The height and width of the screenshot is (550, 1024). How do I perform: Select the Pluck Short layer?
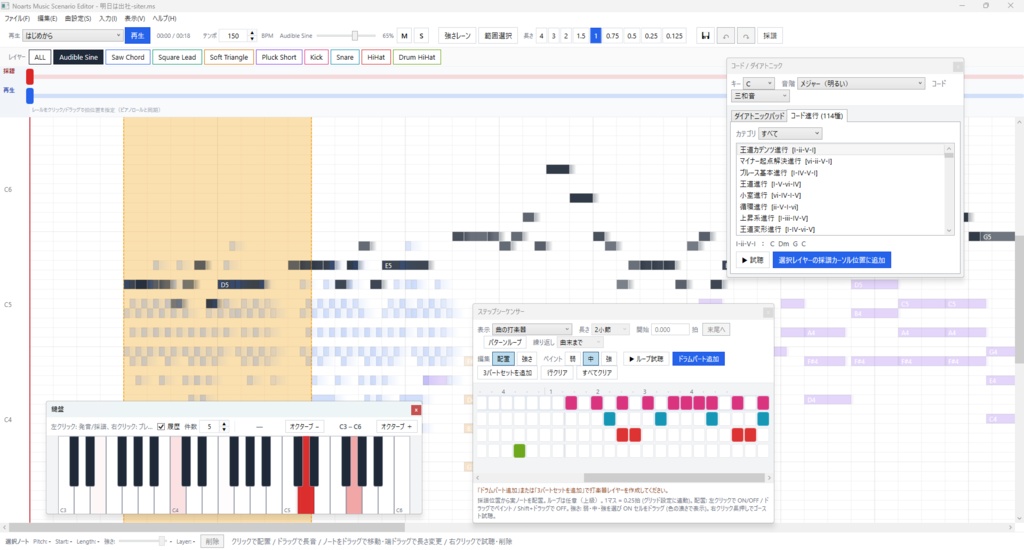(x=279, y=57)
